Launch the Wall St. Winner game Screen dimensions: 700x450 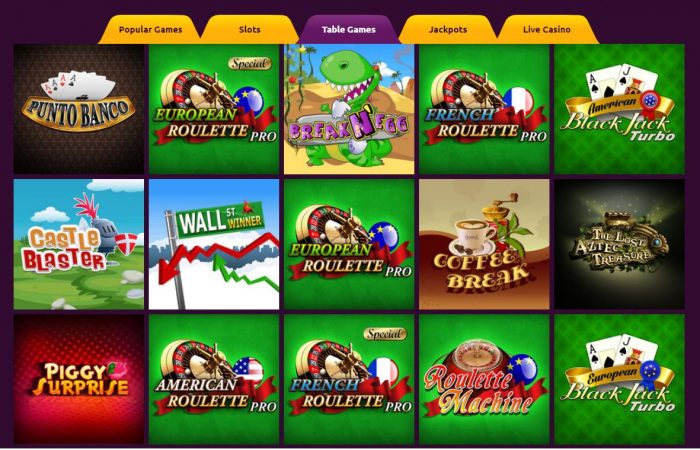(214, 244)
